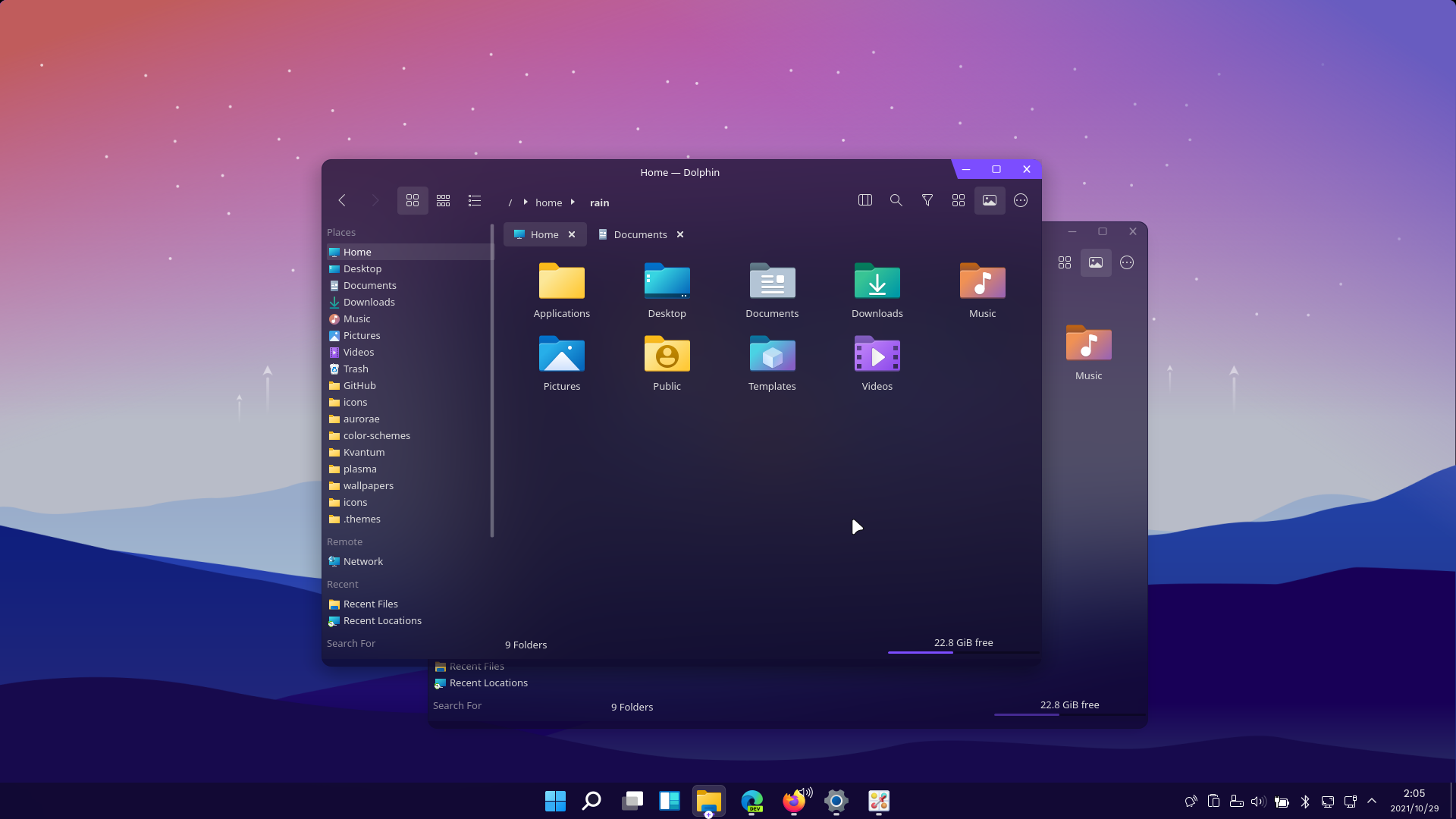Open the Bluetooth tray icon
The image size is (1456, 819).
click(1305, 802)
